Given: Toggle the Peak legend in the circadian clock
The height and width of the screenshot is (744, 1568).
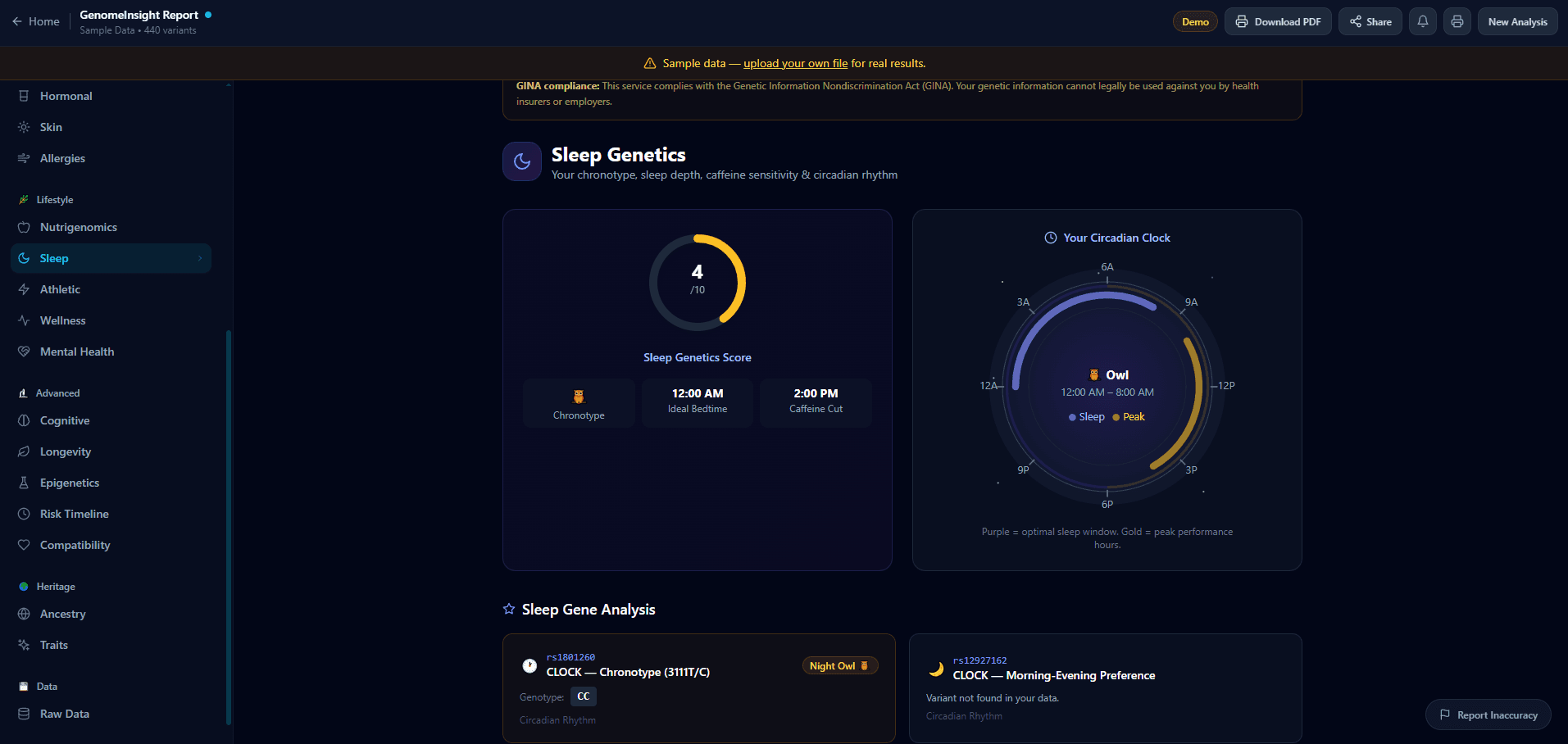Looking at the screenshot, I should (x=1129, y=416).
